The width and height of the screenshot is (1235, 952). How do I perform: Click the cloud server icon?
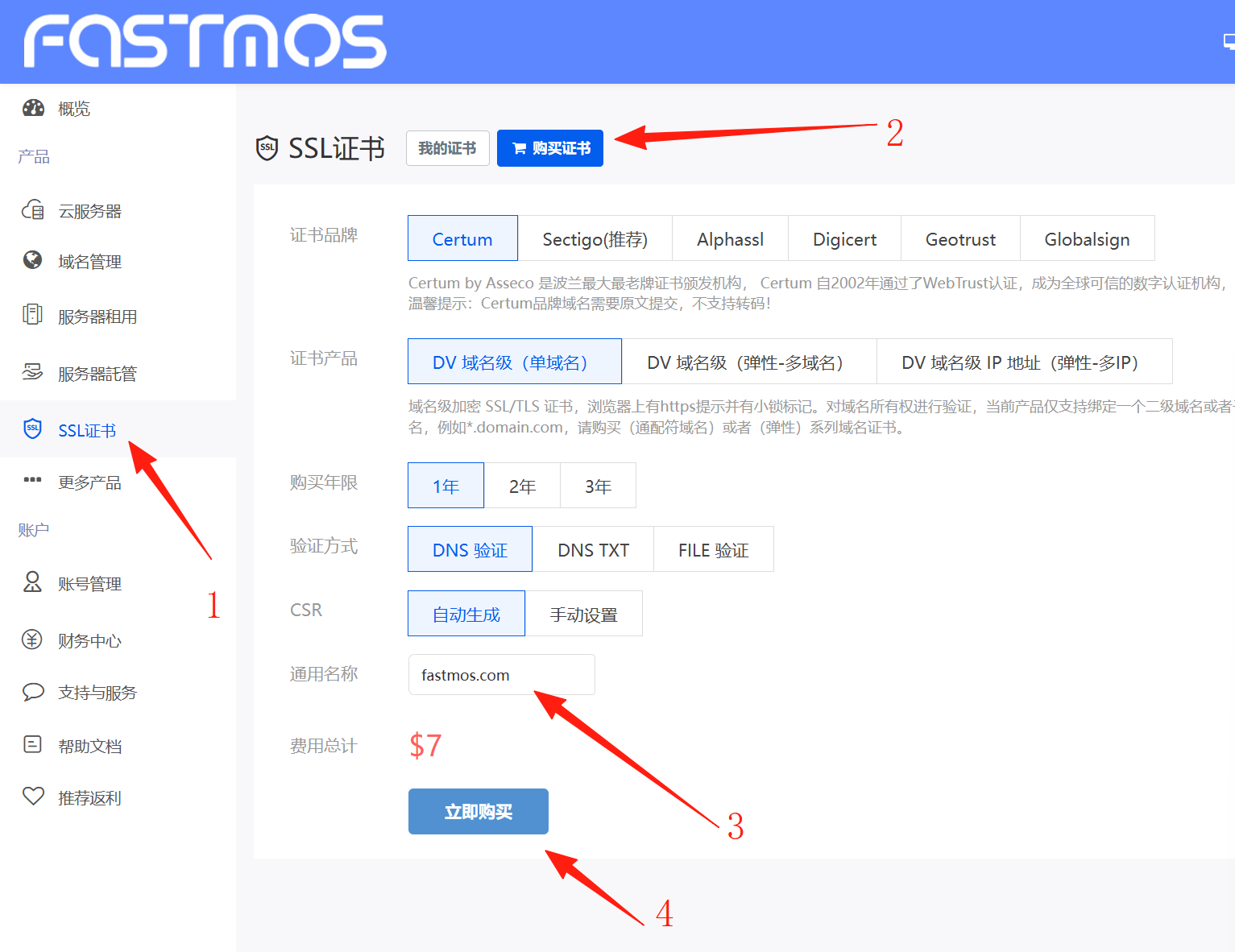coord(33,210)
